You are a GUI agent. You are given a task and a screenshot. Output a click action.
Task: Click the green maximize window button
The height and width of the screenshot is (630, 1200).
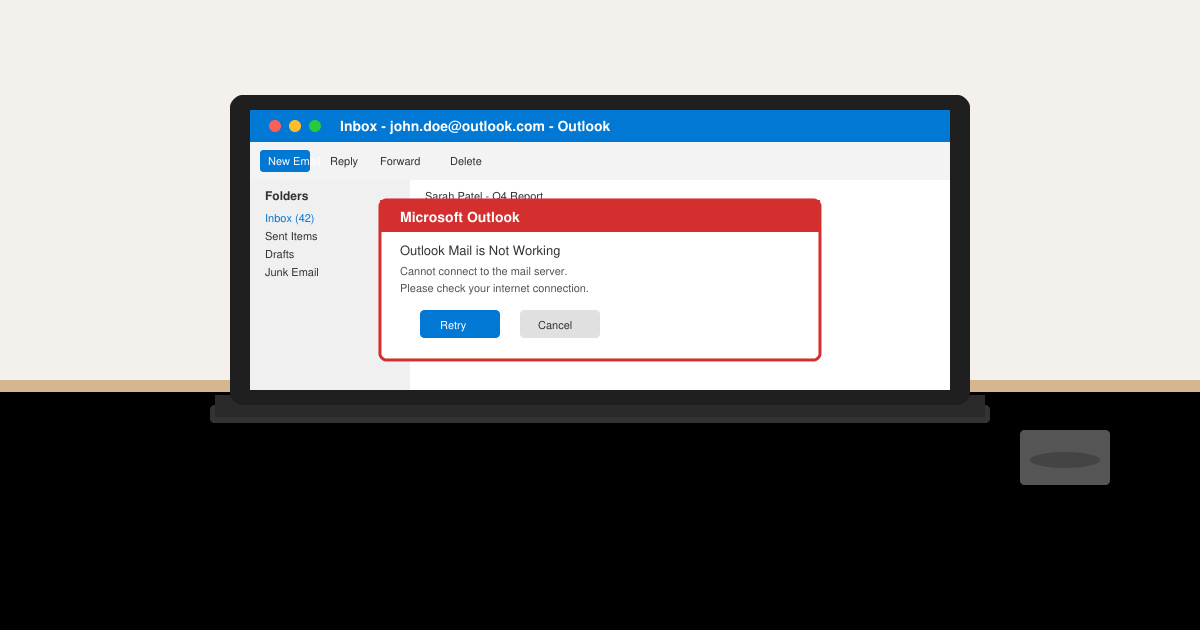click(315, 126)
